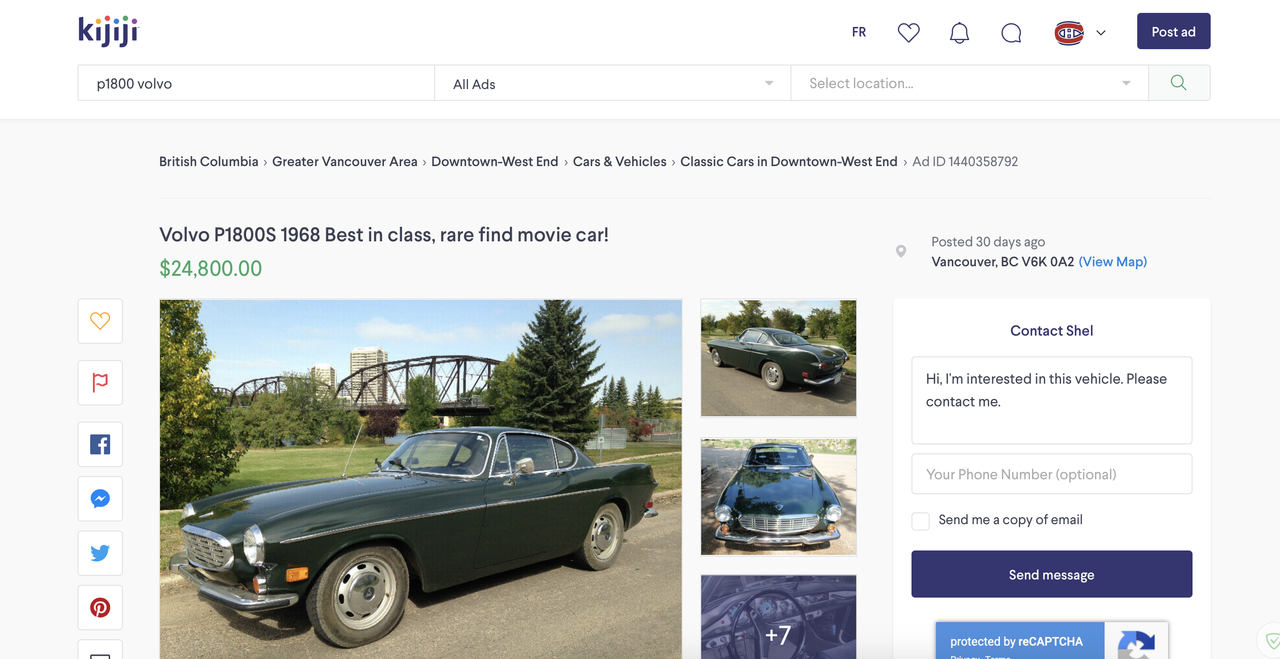Go to Cars & Vehicles breadcrumb

click(x=620, y=161)
